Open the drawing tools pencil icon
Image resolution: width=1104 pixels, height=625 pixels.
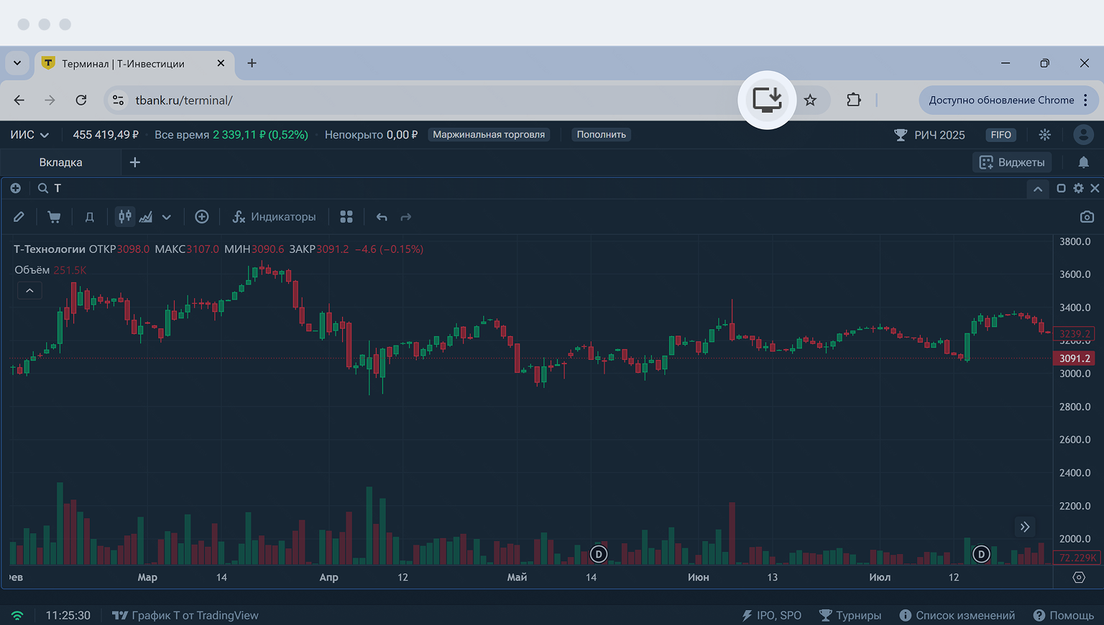tap(19, 217)
